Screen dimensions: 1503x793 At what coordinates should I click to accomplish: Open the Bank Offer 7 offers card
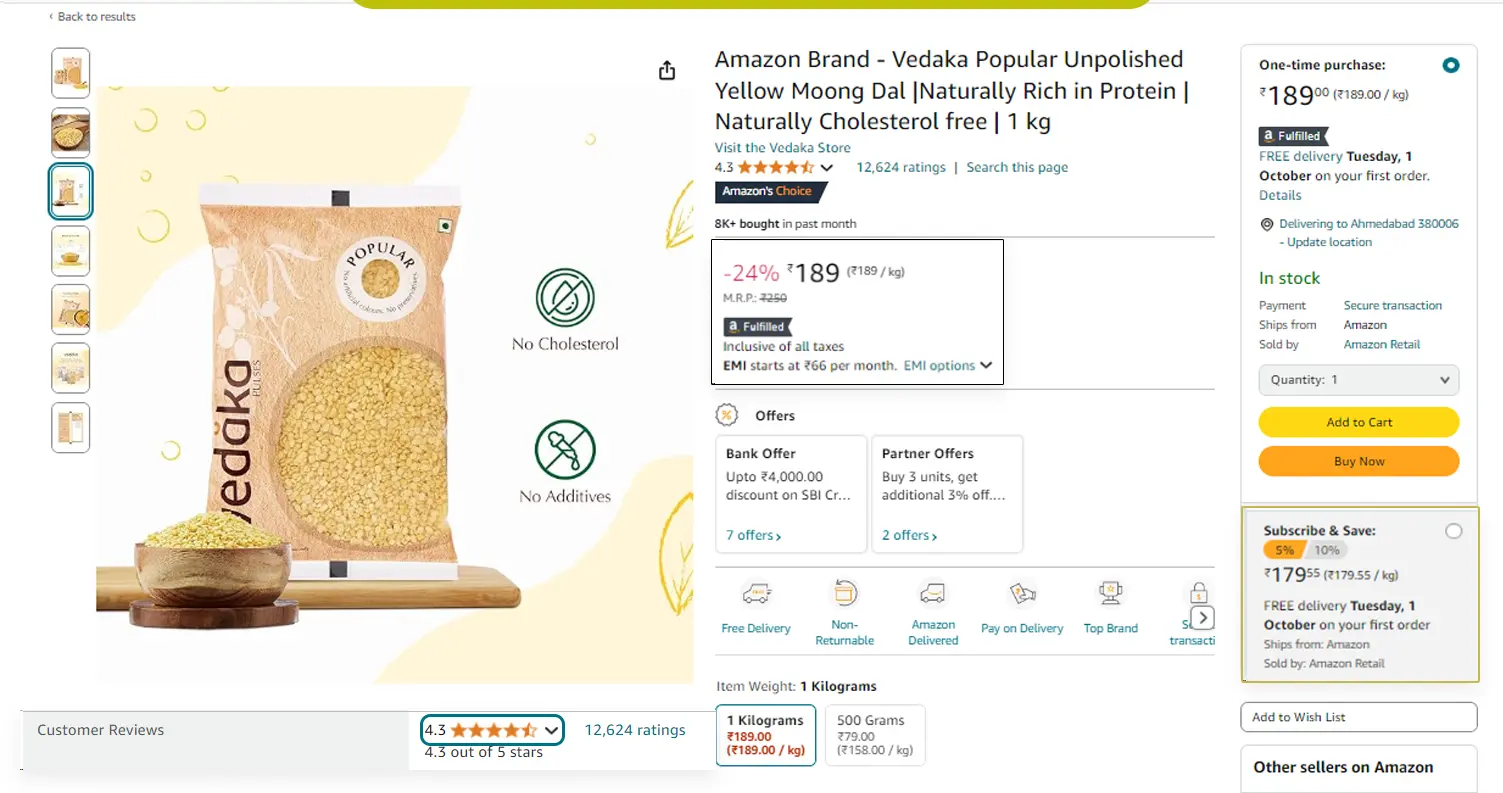click(x=791, y=493)
